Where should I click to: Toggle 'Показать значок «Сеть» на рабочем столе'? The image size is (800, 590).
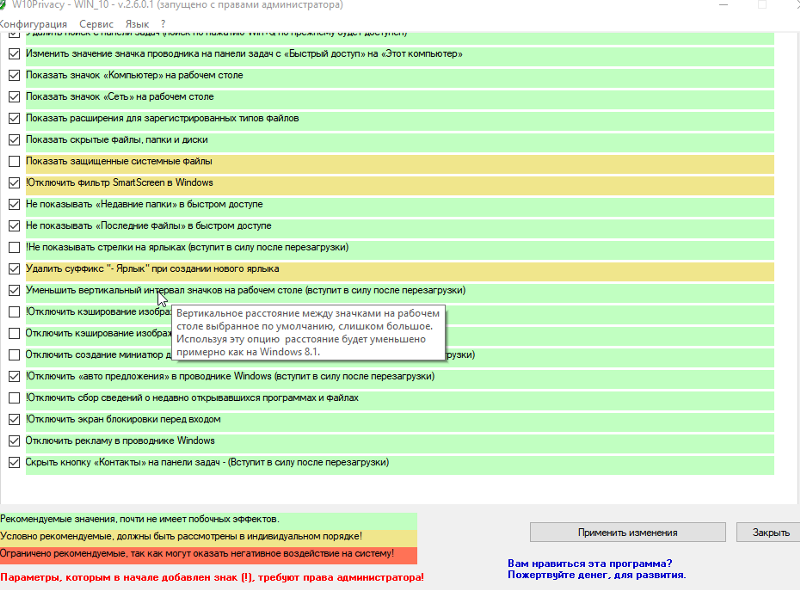(x=14, y=96)
